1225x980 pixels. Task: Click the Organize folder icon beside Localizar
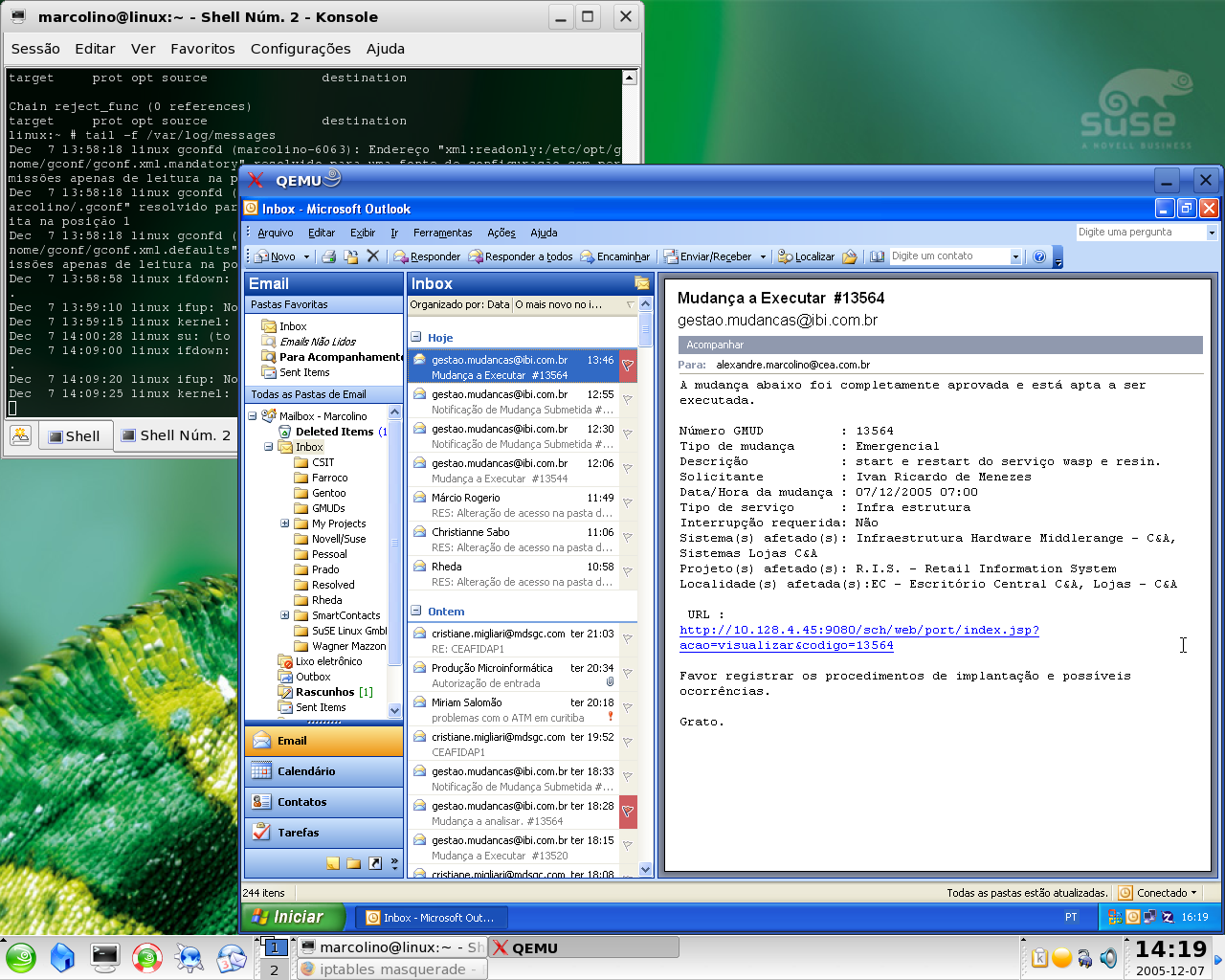[x=849, y=256]
